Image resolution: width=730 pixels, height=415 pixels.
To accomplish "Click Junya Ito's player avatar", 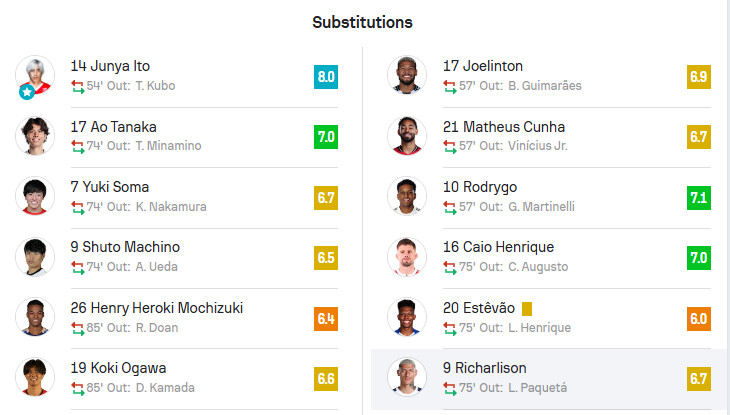I will point(35,74).
